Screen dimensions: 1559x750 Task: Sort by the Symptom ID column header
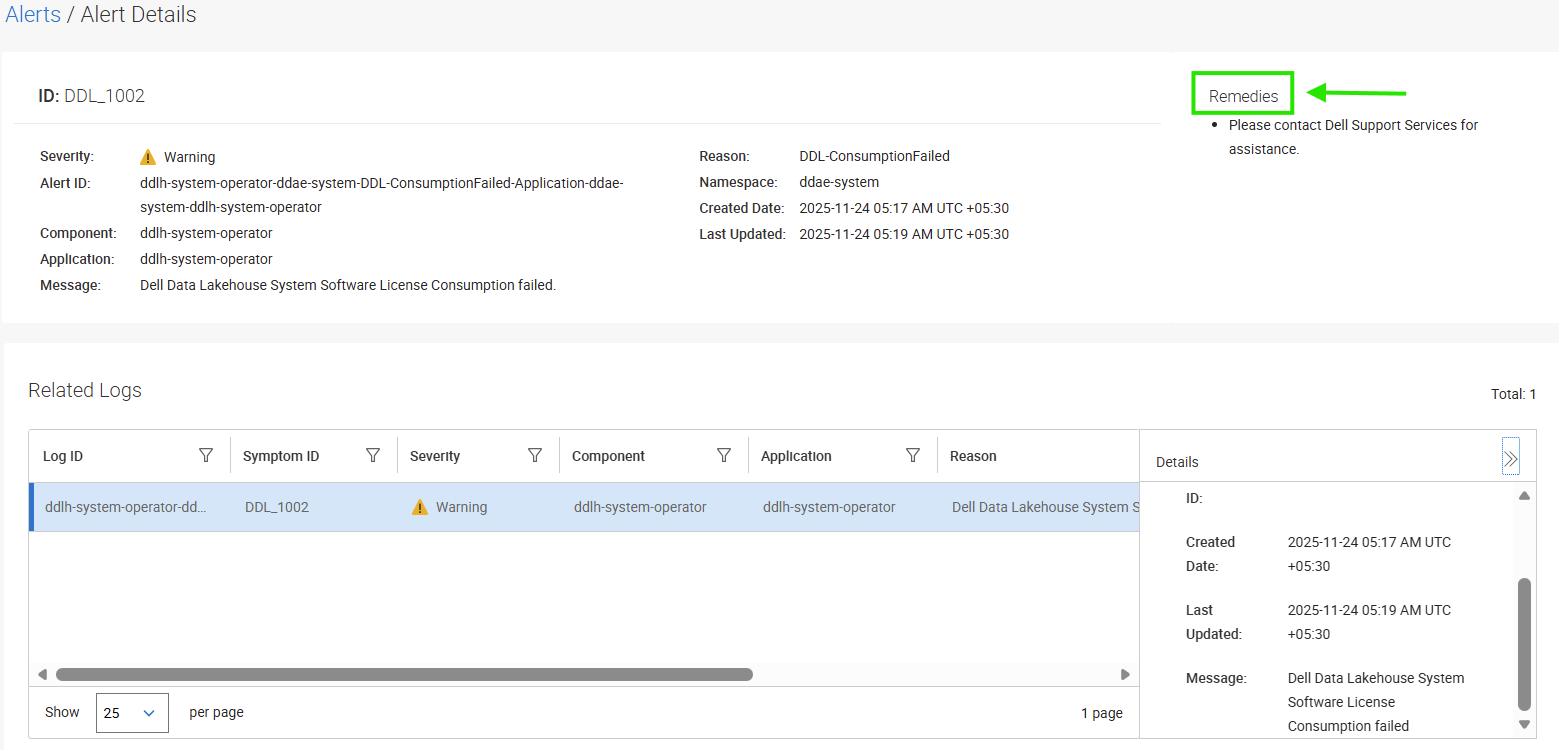click(x=281, y=456)
